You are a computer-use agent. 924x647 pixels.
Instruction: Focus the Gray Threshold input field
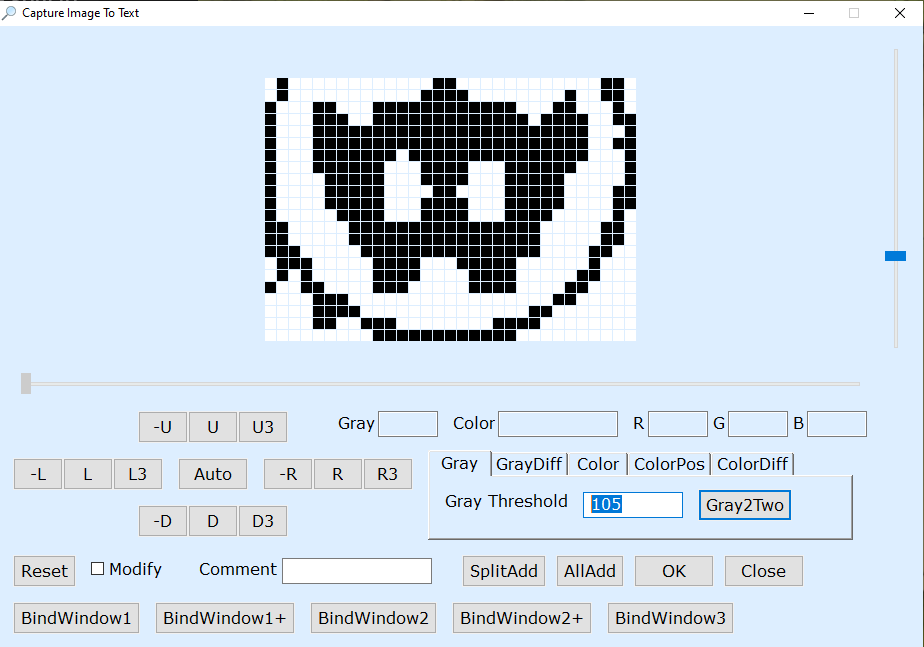[x=633, y=505]
